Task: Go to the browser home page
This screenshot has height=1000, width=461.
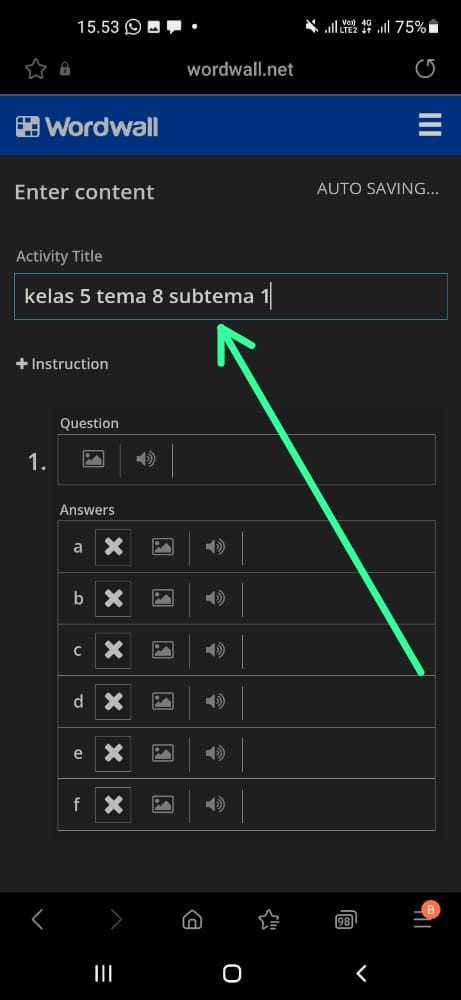Action: (x=192, y=920)
